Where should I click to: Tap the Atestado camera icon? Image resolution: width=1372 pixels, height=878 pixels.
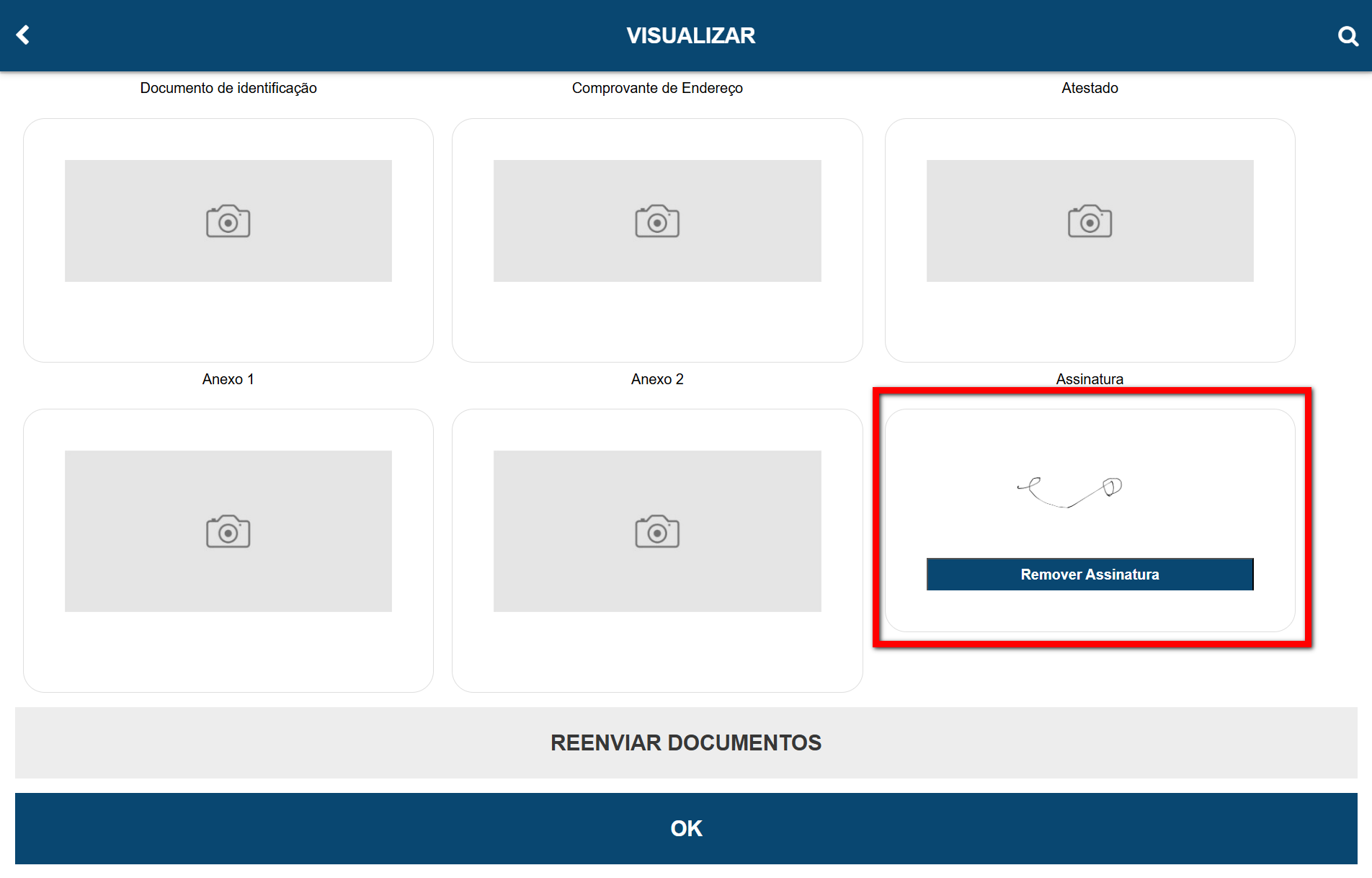(1090, 221)
